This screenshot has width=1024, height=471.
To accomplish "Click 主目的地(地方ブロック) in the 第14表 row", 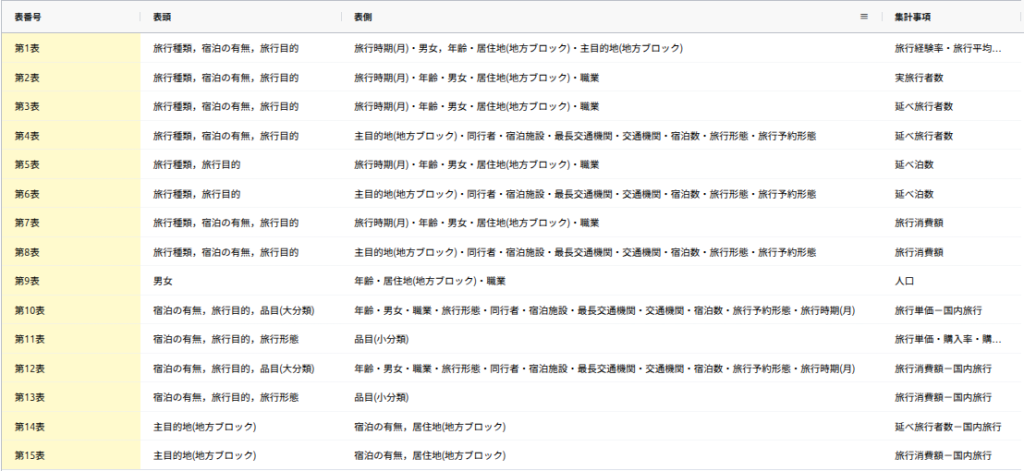I will tap(204, 426).
